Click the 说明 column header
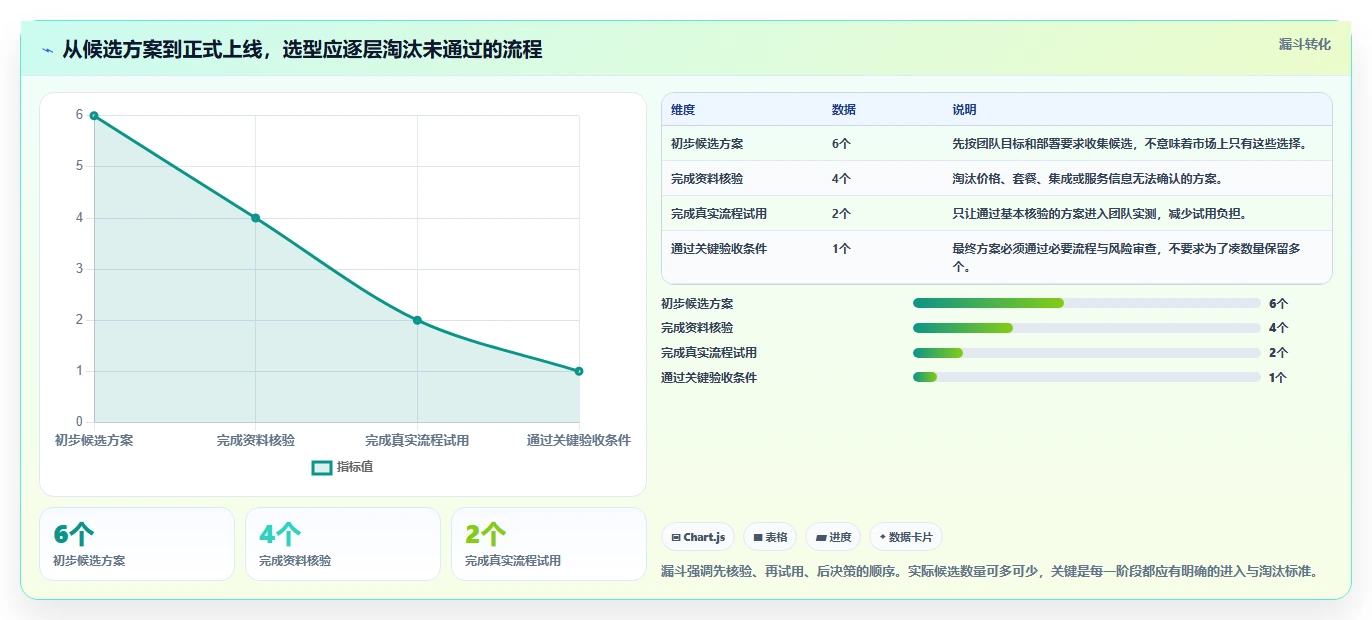The width and height of the screenshot is (1372, 620). [964, 110]
